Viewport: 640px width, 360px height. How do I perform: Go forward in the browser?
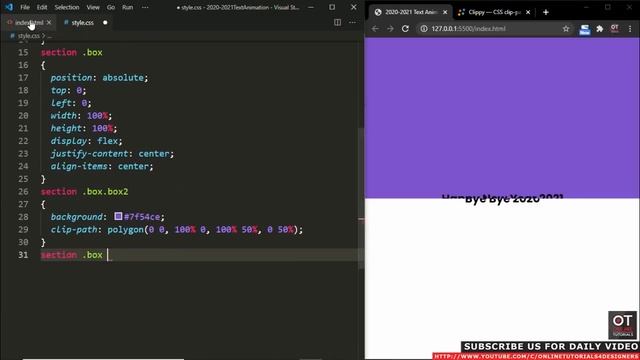pyautogui.click(x=390, y=29)
